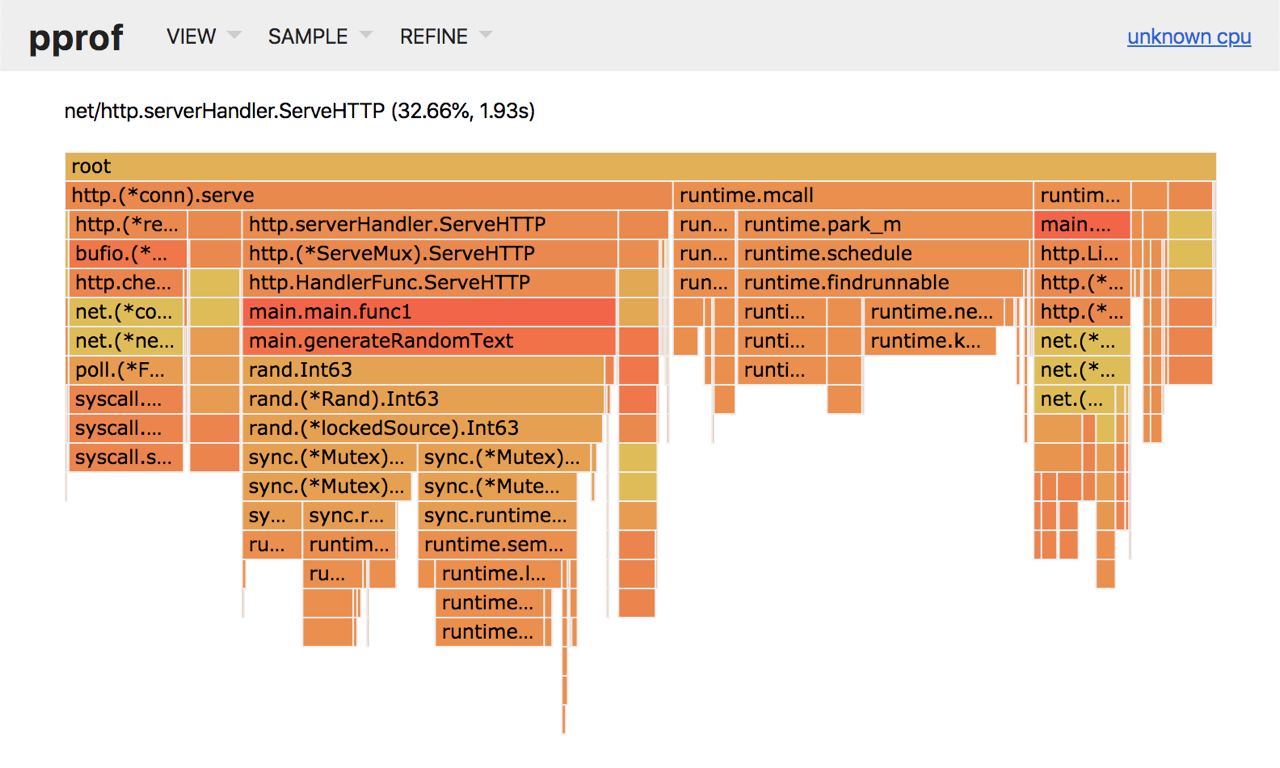Click the http.serverHandler.ServeHTTP frame
This screenshot has height=768, width=1280.
pos(429,224)
